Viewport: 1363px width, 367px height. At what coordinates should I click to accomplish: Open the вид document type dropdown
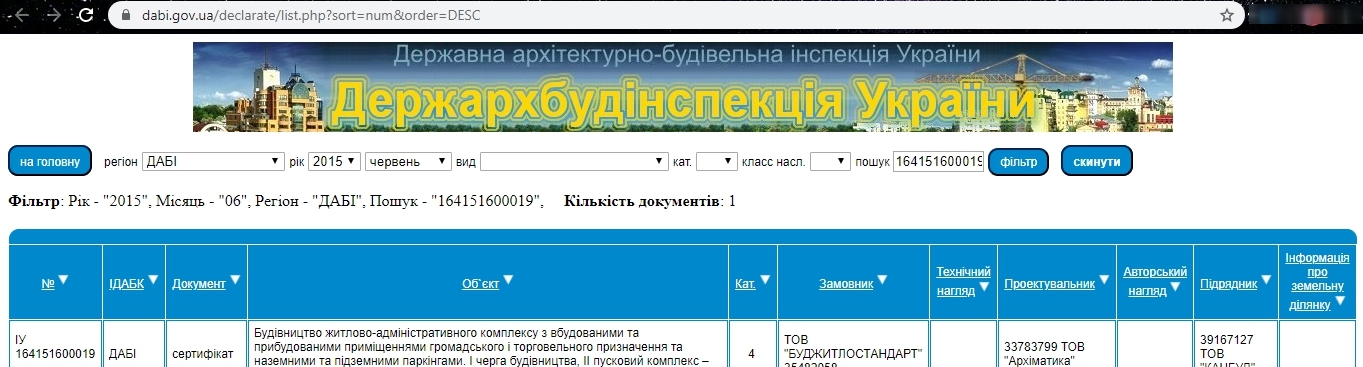(575, 161)
